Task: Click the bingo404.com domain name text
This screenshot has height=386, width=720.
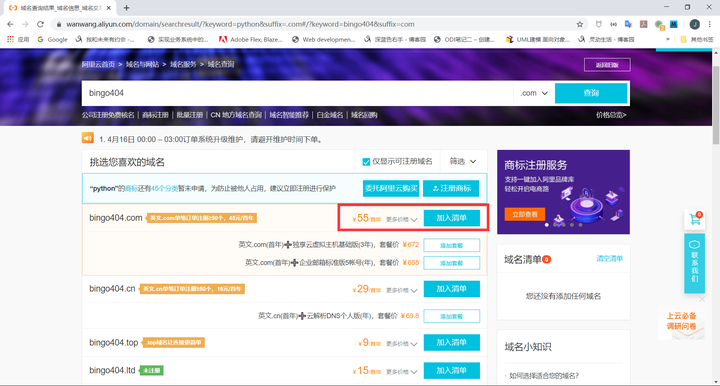Action: (x=116, y=218)
